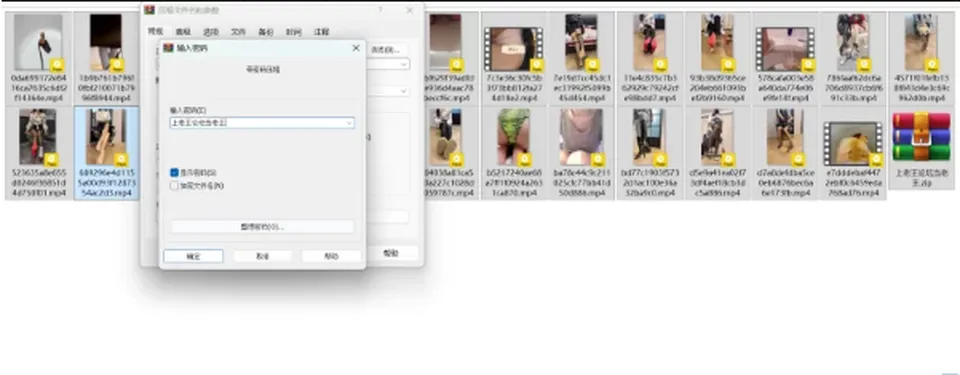This screenshot has height=375, width=960.
Task: Click the 浏览(B)... button in archive dialog
Action: coord(386,50)
